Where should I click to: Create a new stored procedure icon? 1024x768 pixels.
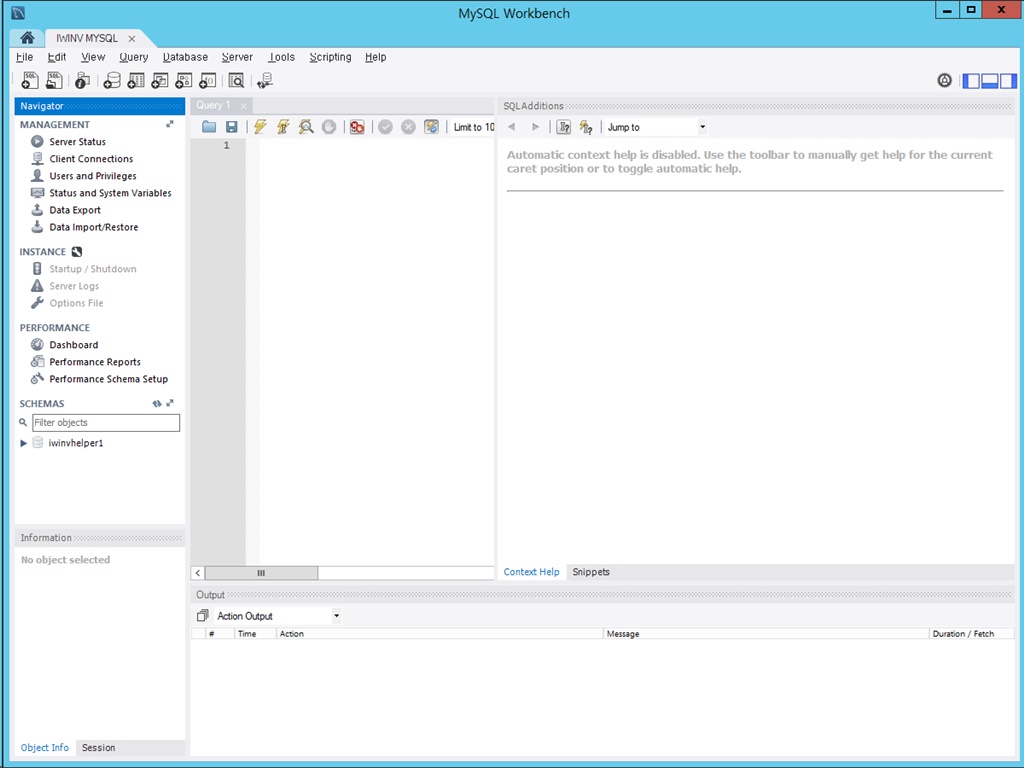pyautogui.click(x=184, y=80)
